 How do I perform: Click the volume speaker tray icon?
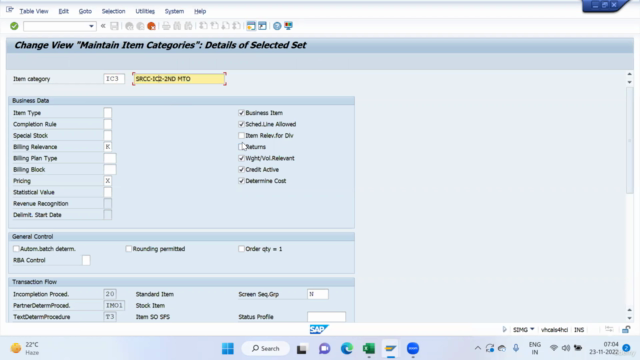566,348
